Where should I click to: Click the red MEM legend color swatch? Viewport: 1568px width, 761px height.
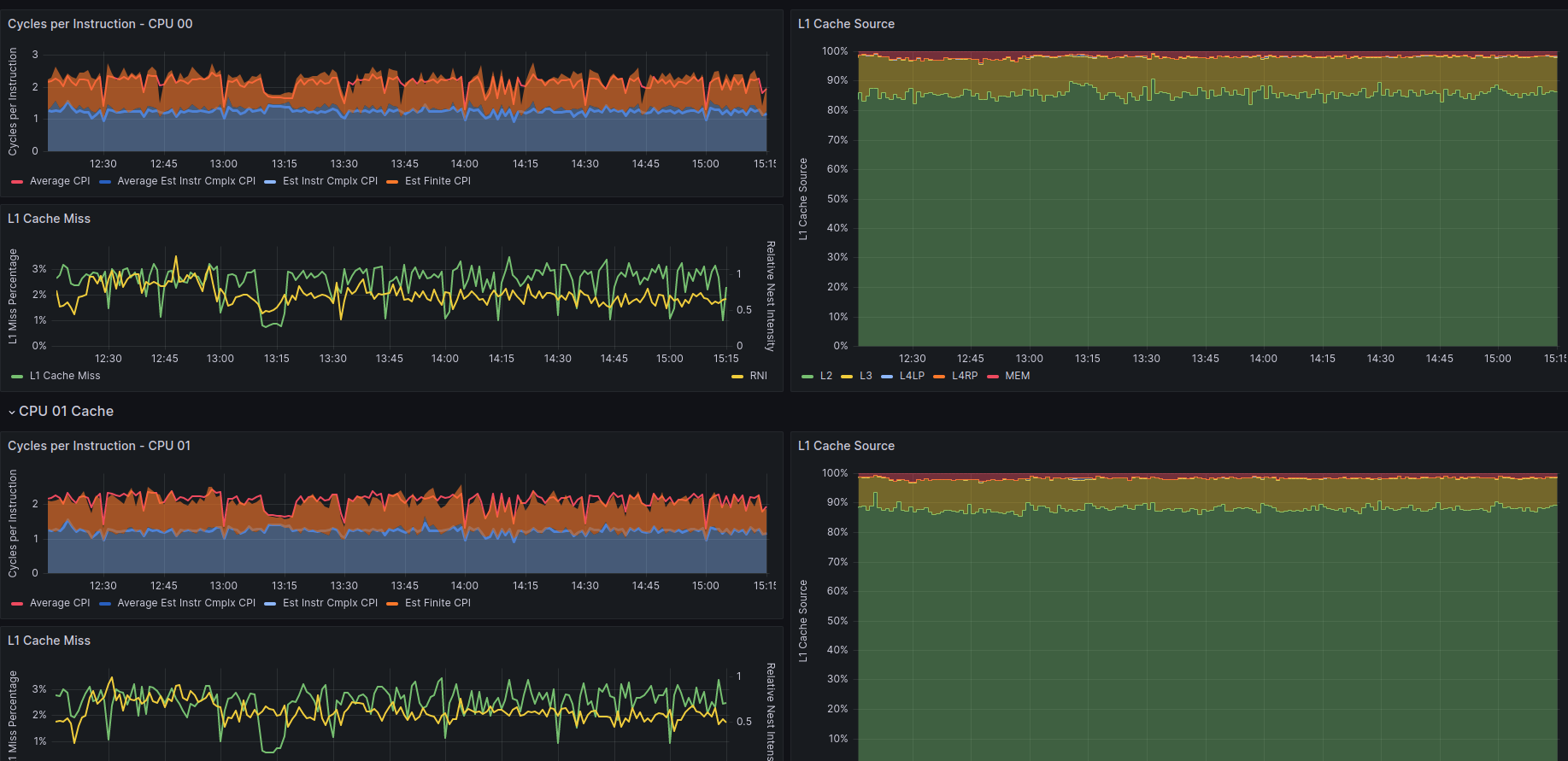click(x=993, y=377)
